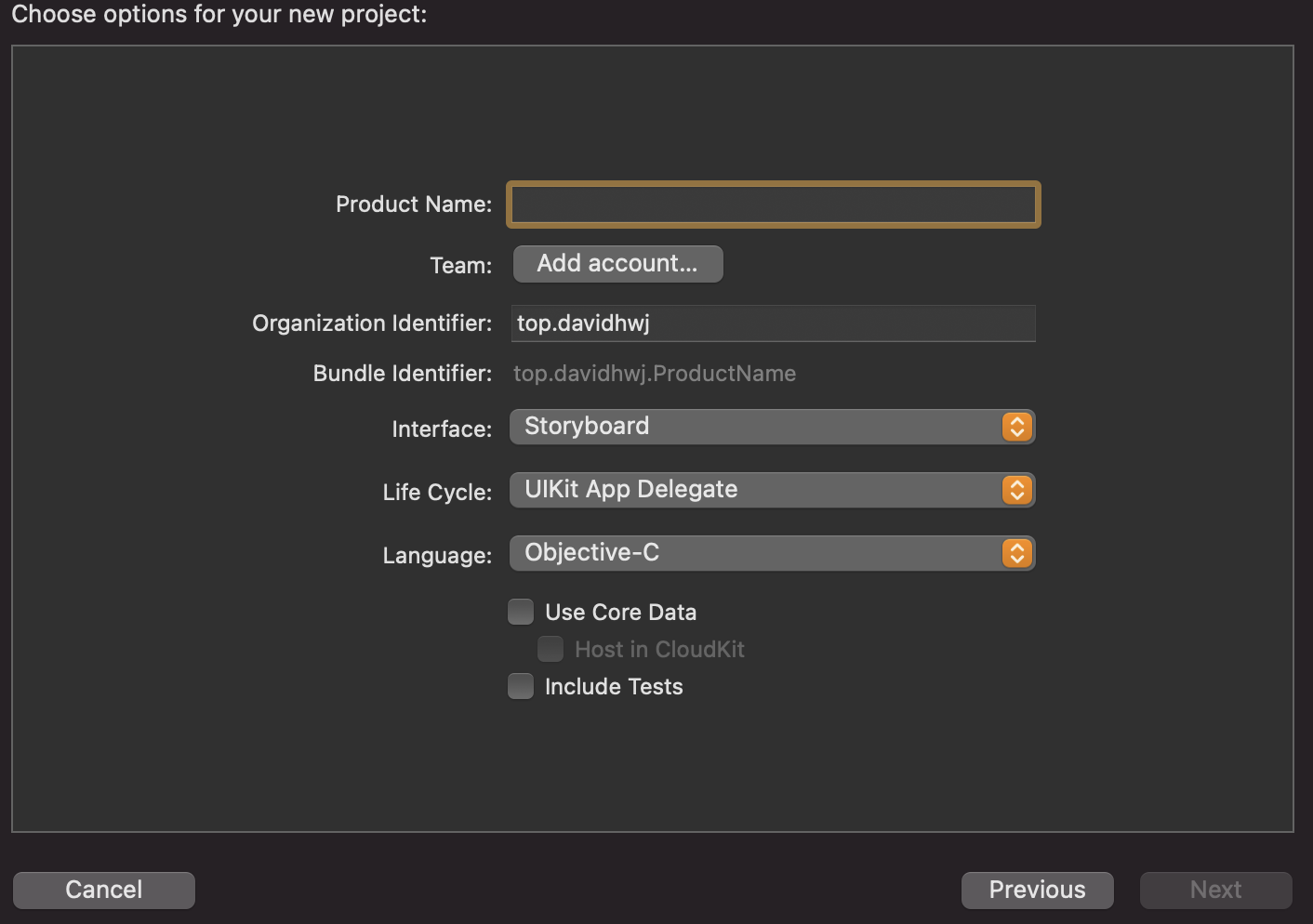Click the 'Team:' label text
Image resolution: width=1313 pixels, height=924 pixels.
460,266
